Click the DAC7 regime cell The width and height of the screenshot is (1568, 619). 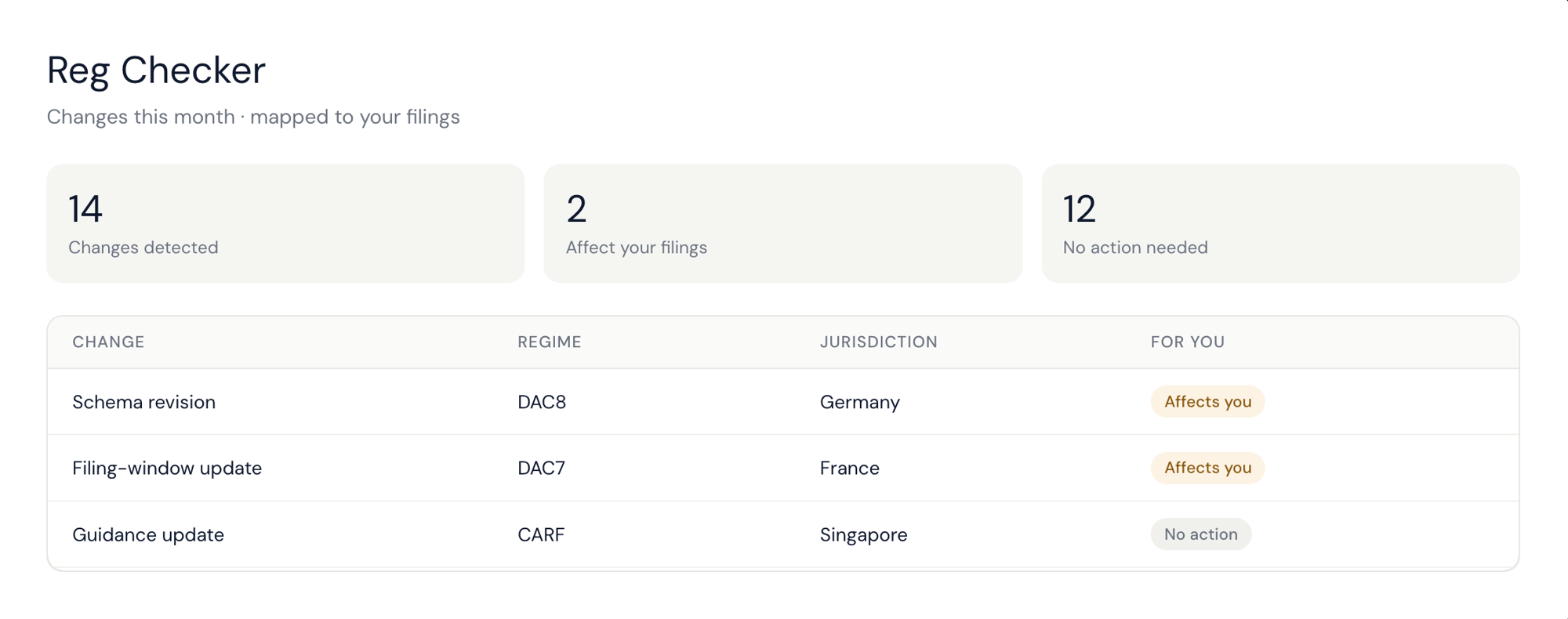click(541, 468)
